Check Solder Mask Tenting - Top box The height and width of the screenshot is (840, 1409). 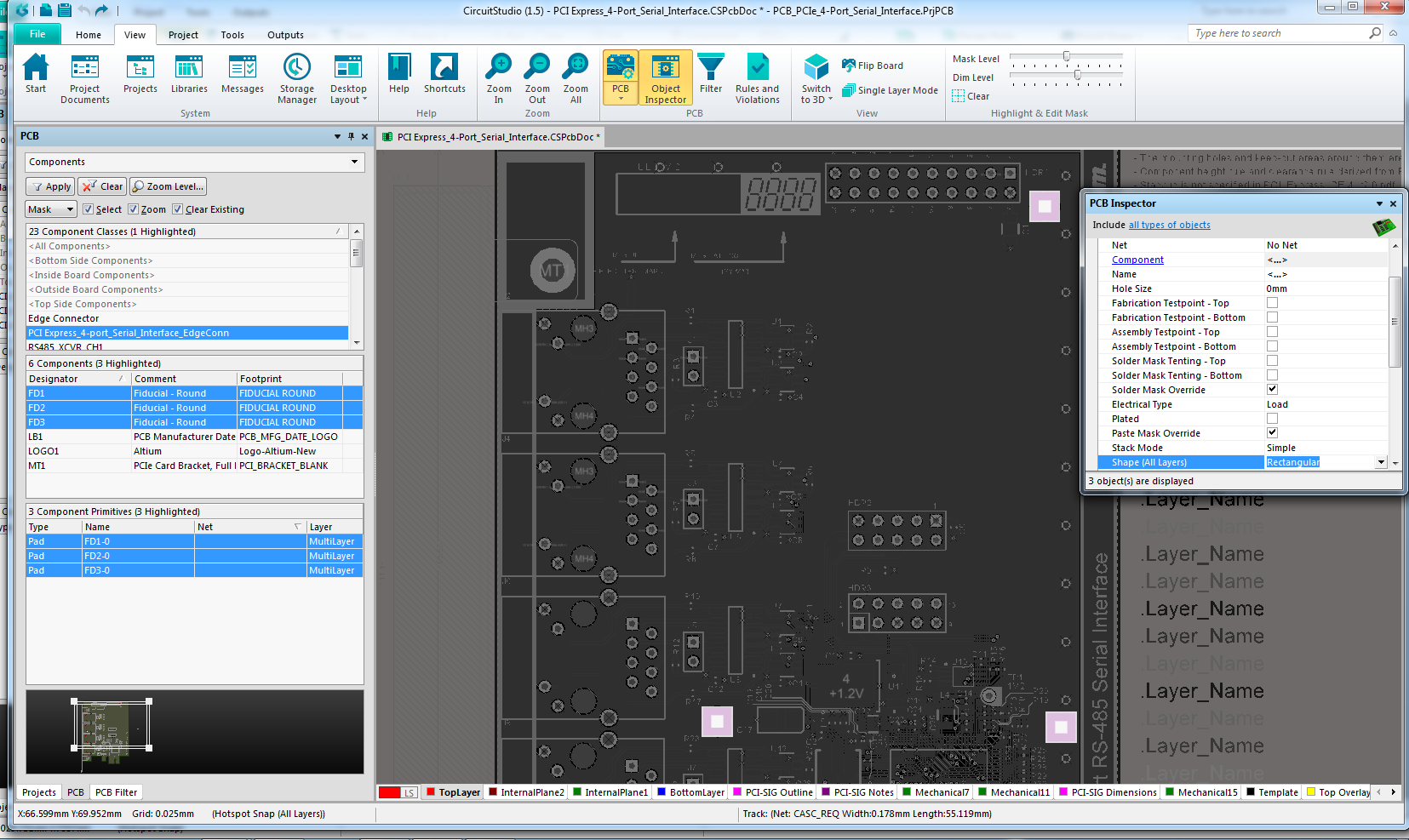coord(1272,361)
